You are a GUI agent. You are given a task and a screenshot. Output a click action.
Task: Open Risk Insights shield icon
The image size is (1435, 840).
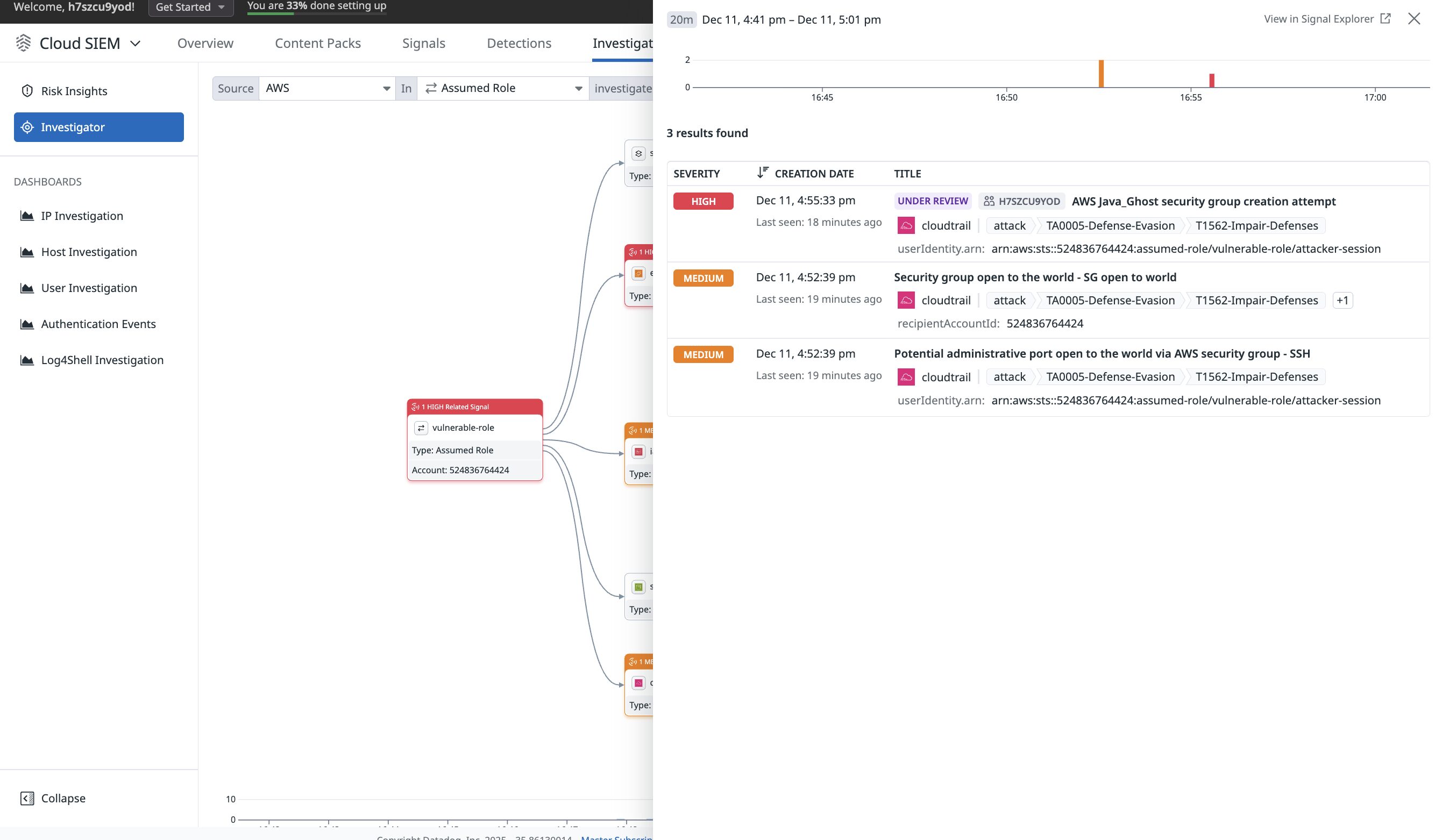tap(27, 91)
